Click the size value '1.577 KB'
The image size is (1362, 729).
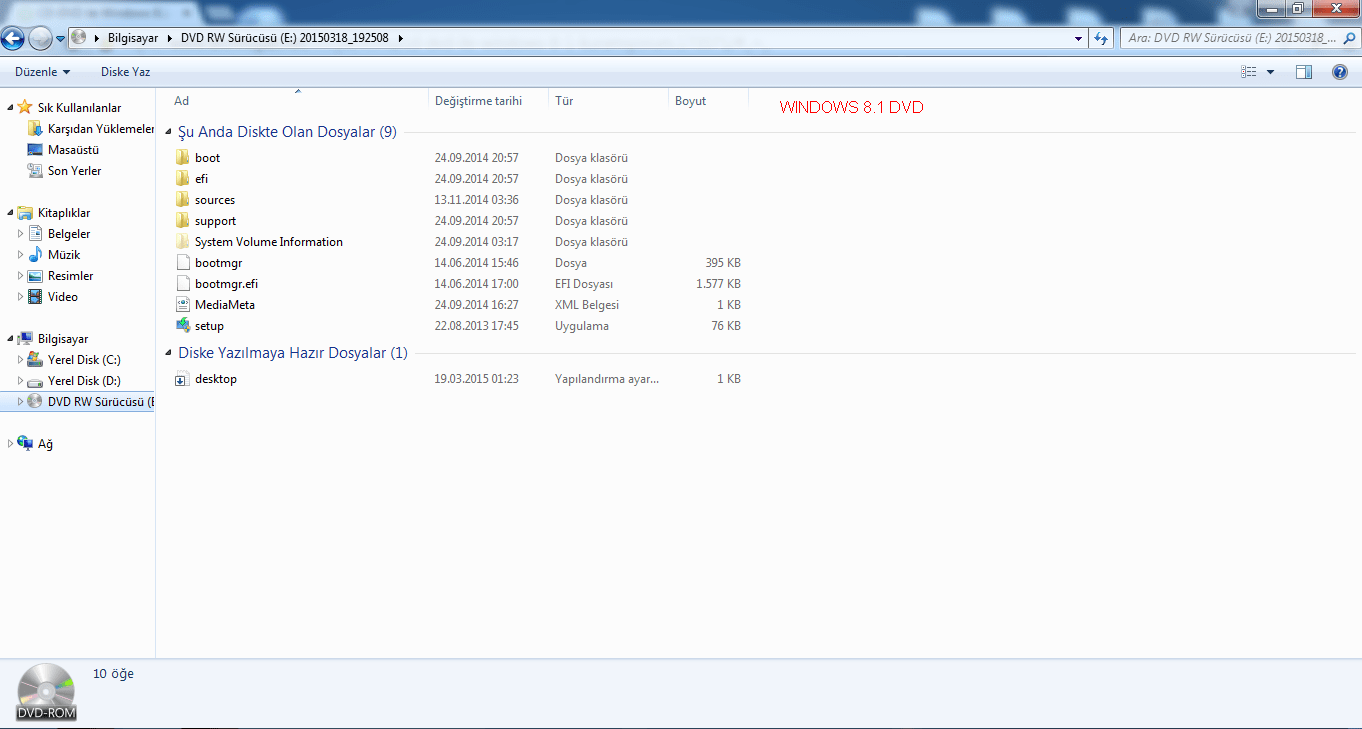point(718,284)
